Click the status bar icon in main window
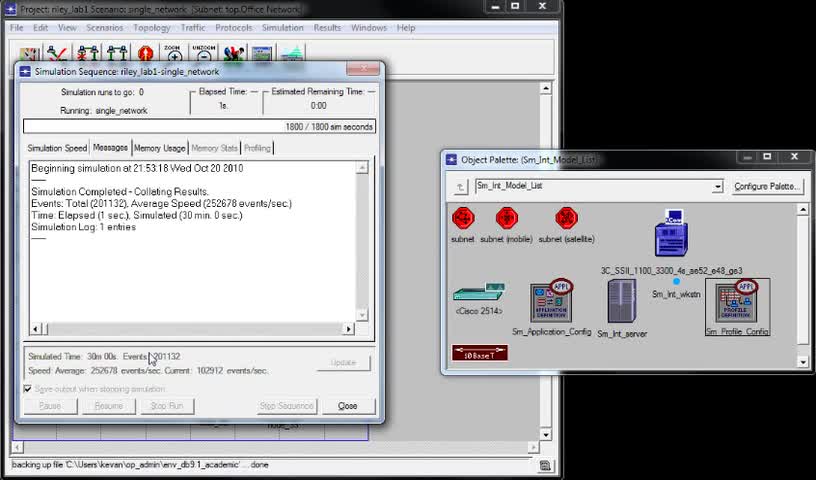 tap(545, 465)
